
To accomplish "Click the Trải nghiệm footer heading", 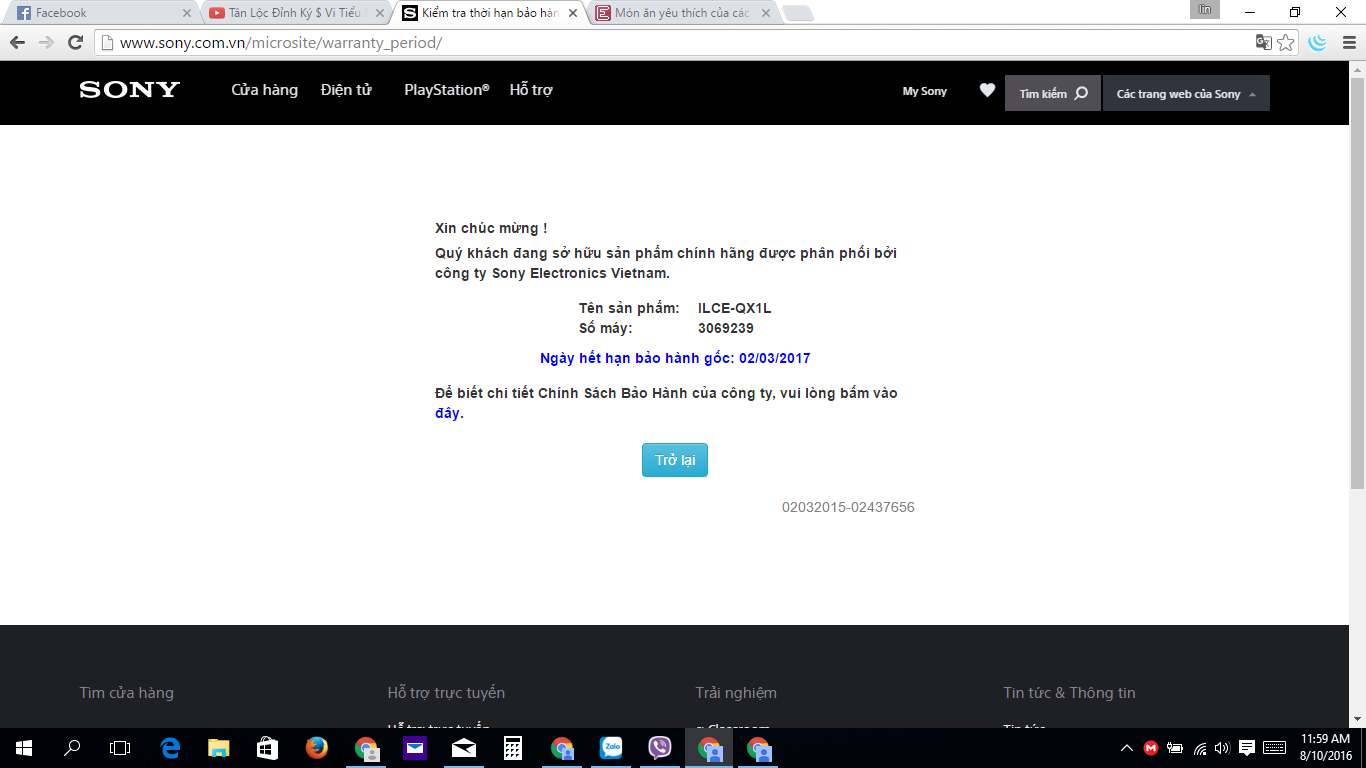I will pyautogui.click(x=736, y=693).
